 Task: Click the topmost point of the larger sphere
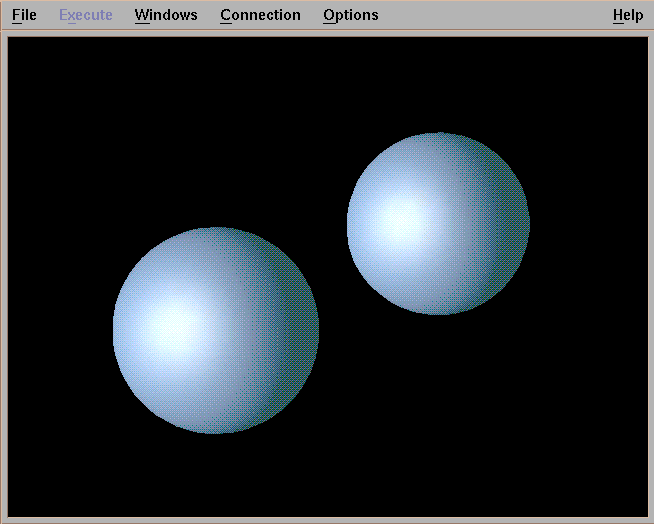pos(216,230)
